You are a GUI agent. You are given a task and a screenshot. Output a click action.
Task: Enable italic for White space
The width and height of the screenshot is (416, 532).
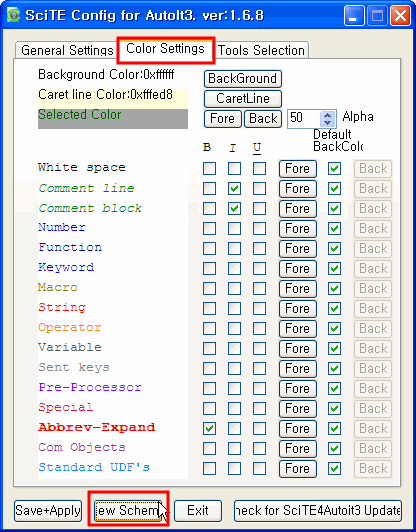(x=234, y=169)
